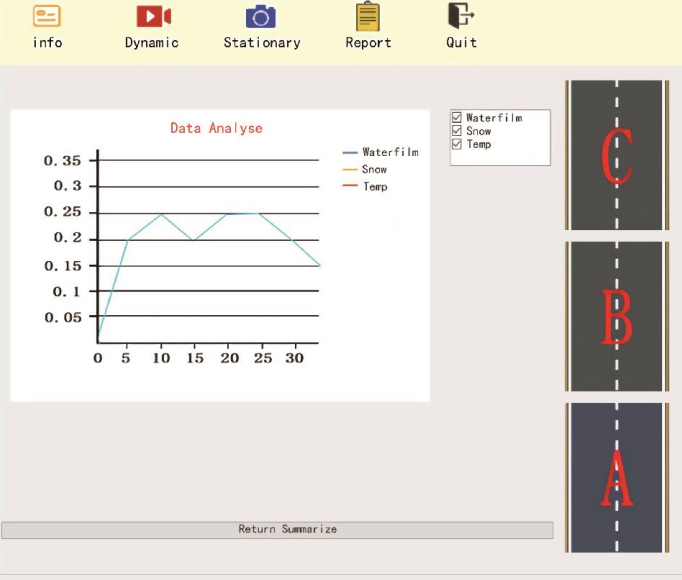Open the Report clipboard icon
Image resolution: width=682 pixels, height=580 pixels.
click(368, 16)
